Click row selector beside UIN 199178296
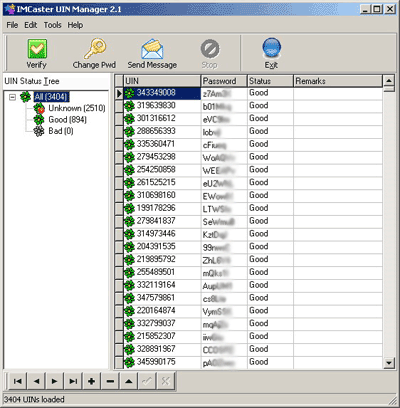Image resolution: width=400 pixels, height=408 pixels. [119, 209]
